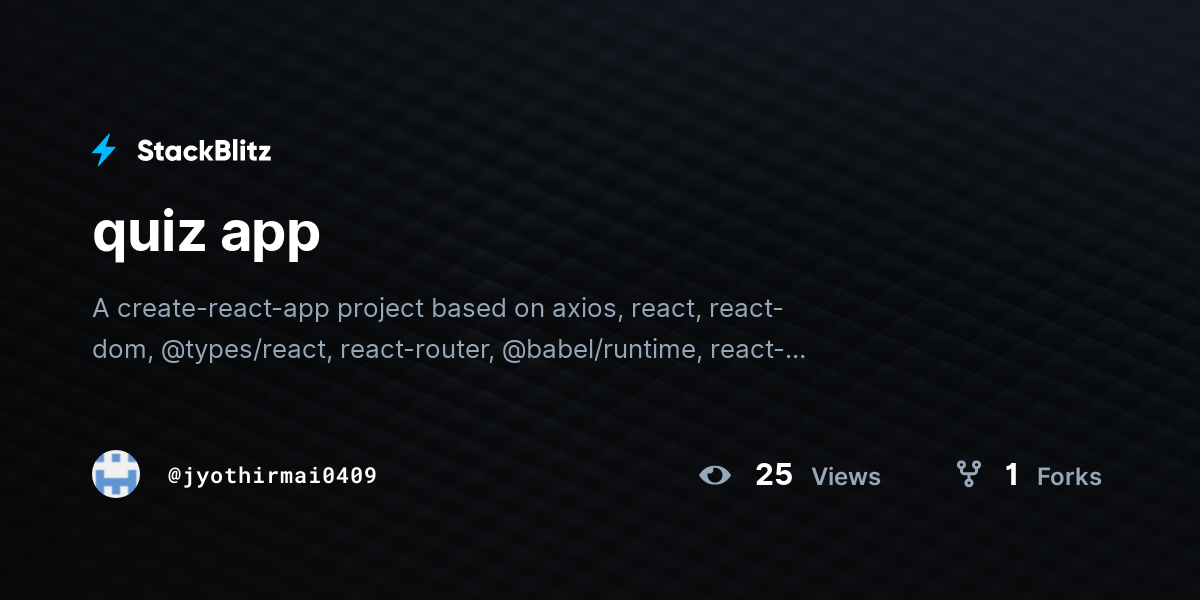Click the 25 views count number

pyautogui.click(x=774, y=475)
